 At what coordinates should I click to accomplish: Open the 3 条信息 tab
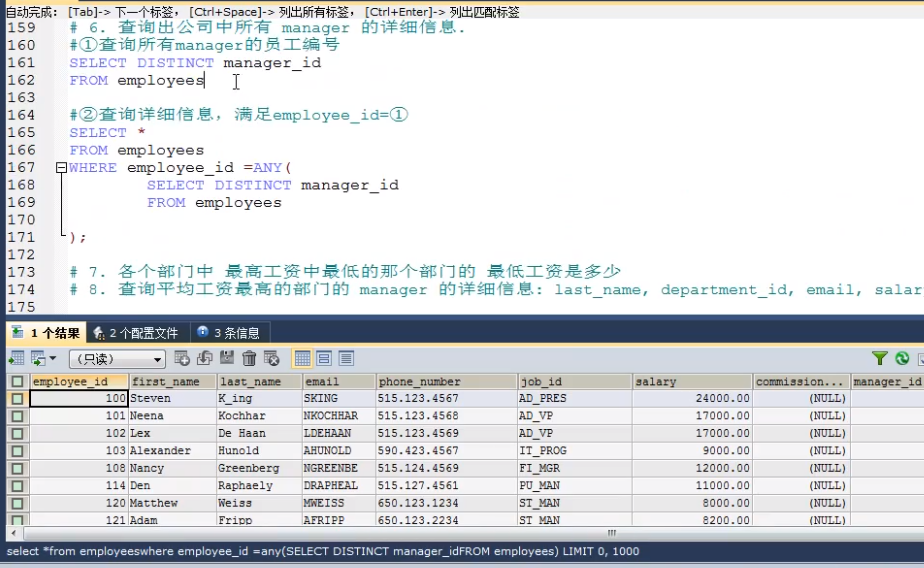click(x=229, y=333)
